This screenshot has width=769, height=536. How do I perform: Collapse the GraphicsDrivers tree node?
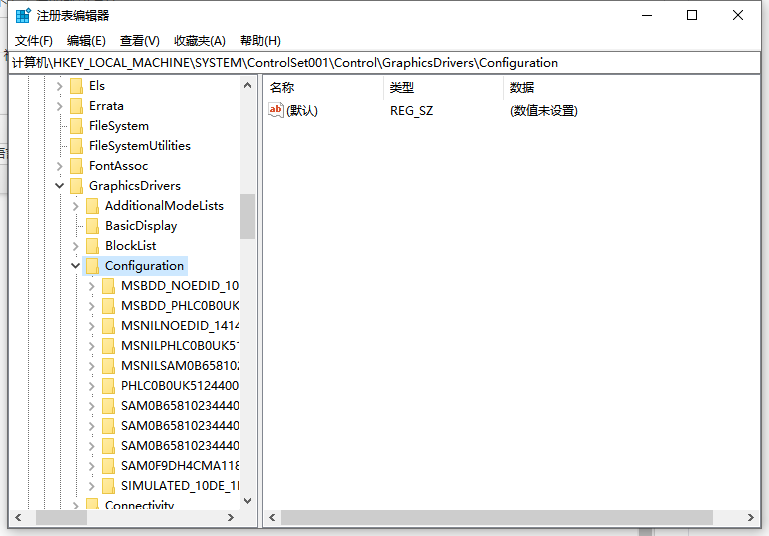60,186
